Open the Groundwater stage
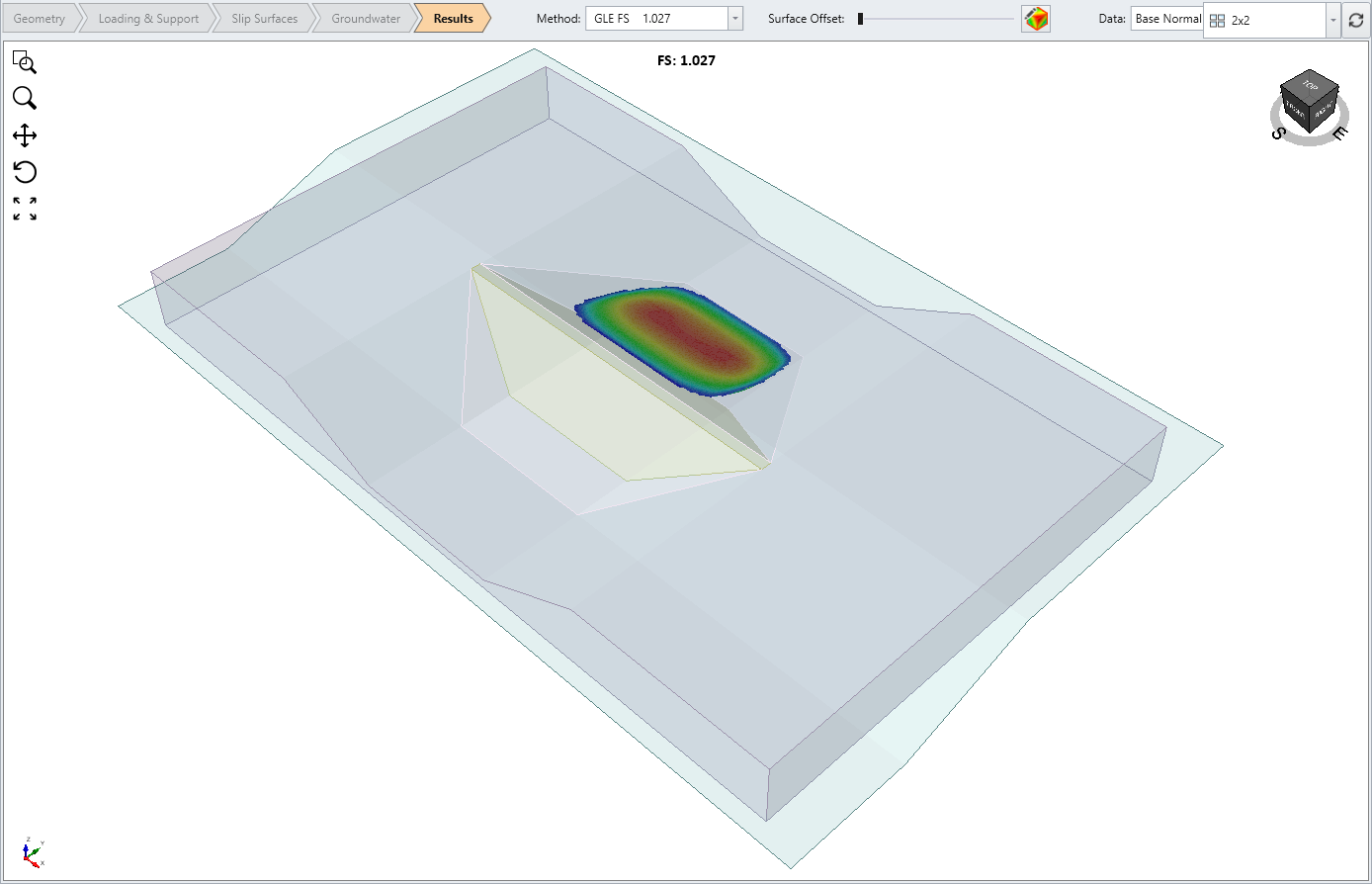Viewport: 1372px width, 884px height. [363, 18]
